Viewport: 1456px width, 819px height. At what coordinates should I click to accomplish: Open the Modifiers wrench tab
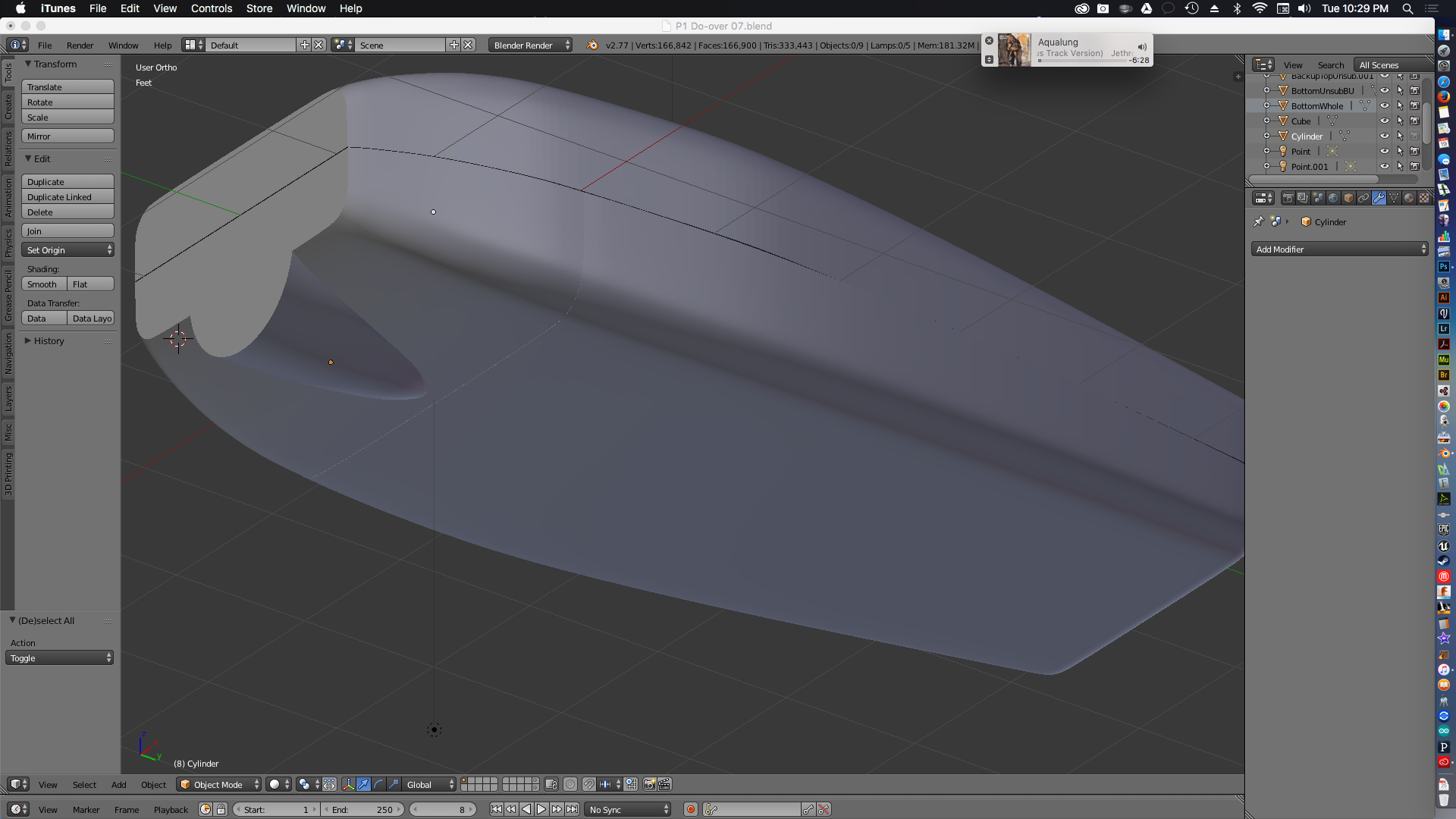click(x=1379, y=198)
